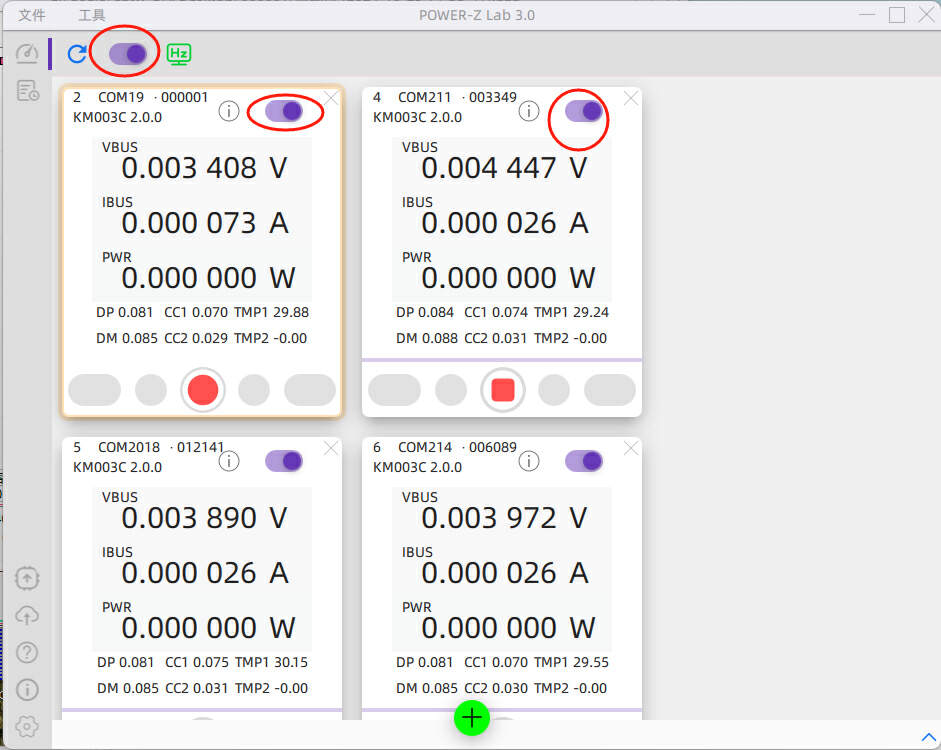Click the cloud upload sidebar icon
This screenshot has width=941, height=750.
[27, 615]
